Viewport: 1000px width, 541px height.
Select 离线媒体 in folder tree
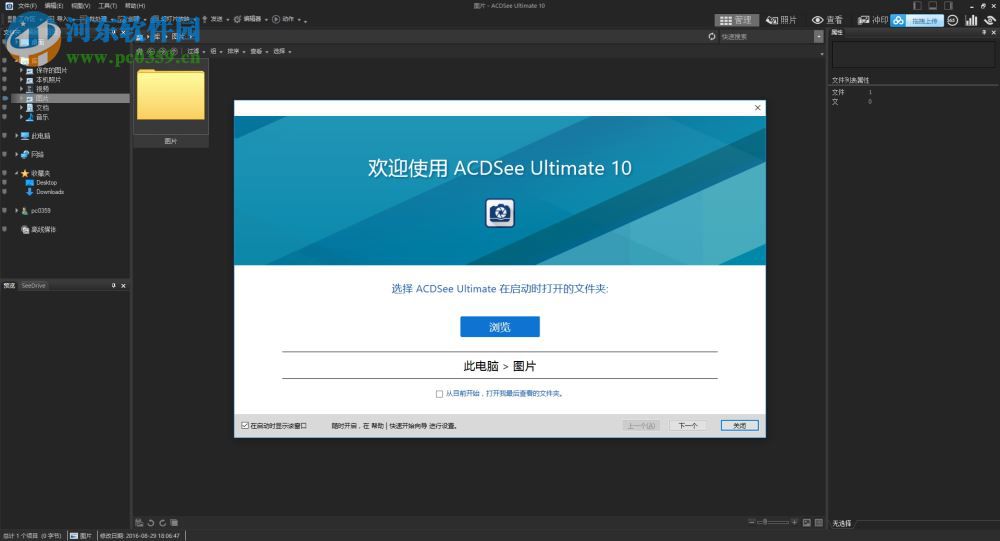point(43,230)
